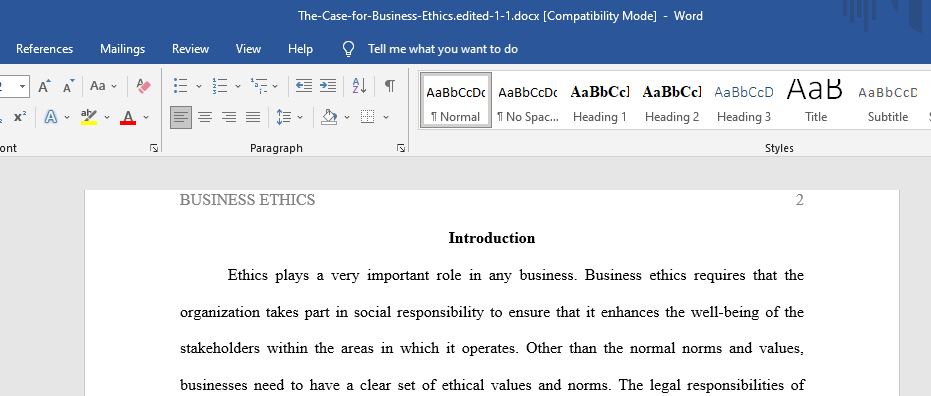This screenshot has width=931, height=396.
Task: Apply red font color
Action: [x=128, y=117]
